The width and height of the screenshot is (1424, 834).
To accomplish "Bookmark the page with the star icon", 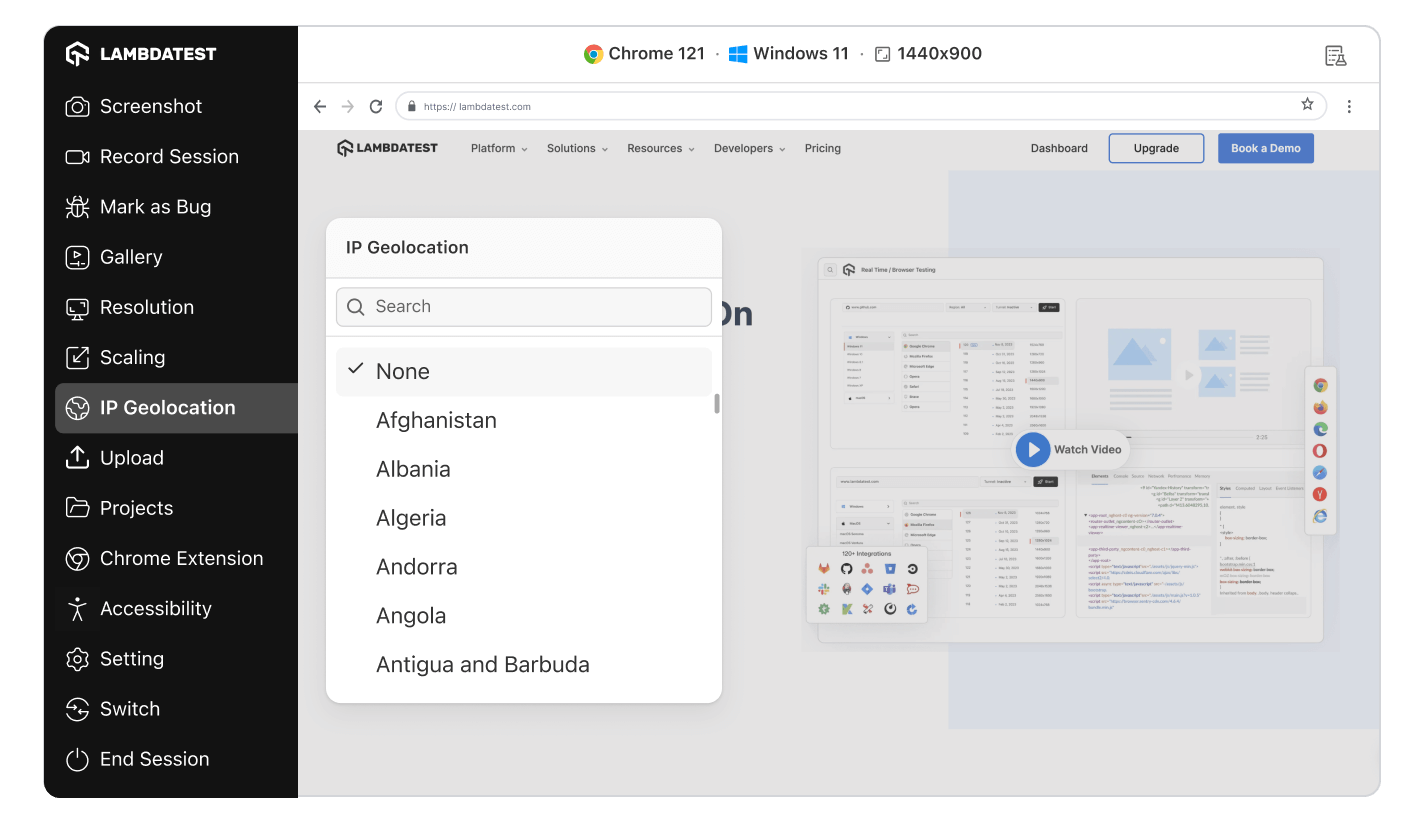I will tap(1307, 105).
